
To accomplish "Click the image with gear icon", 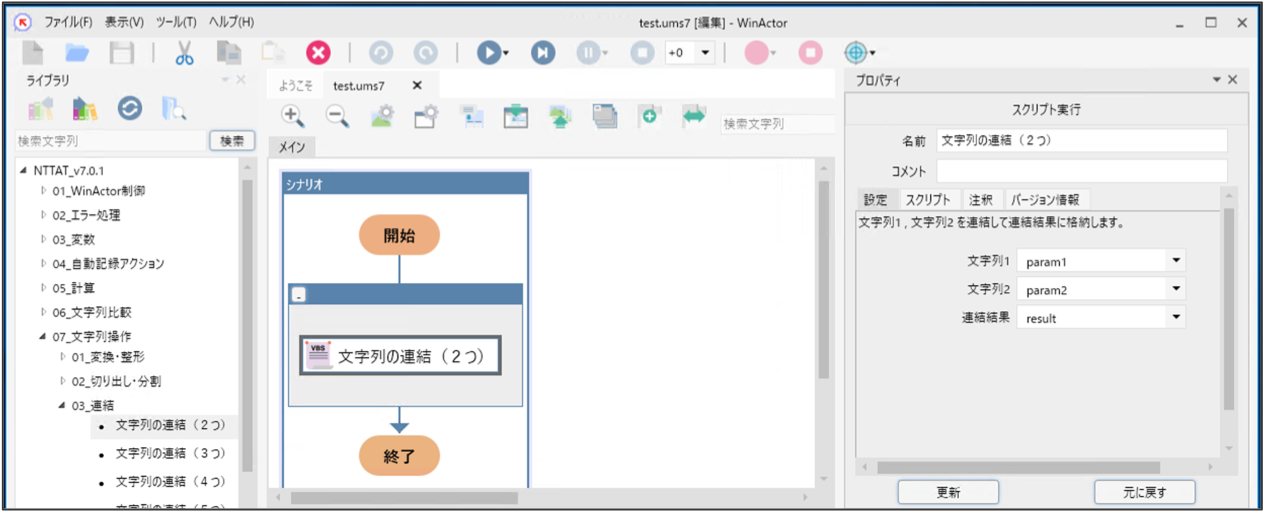I will tap(383, 116).
